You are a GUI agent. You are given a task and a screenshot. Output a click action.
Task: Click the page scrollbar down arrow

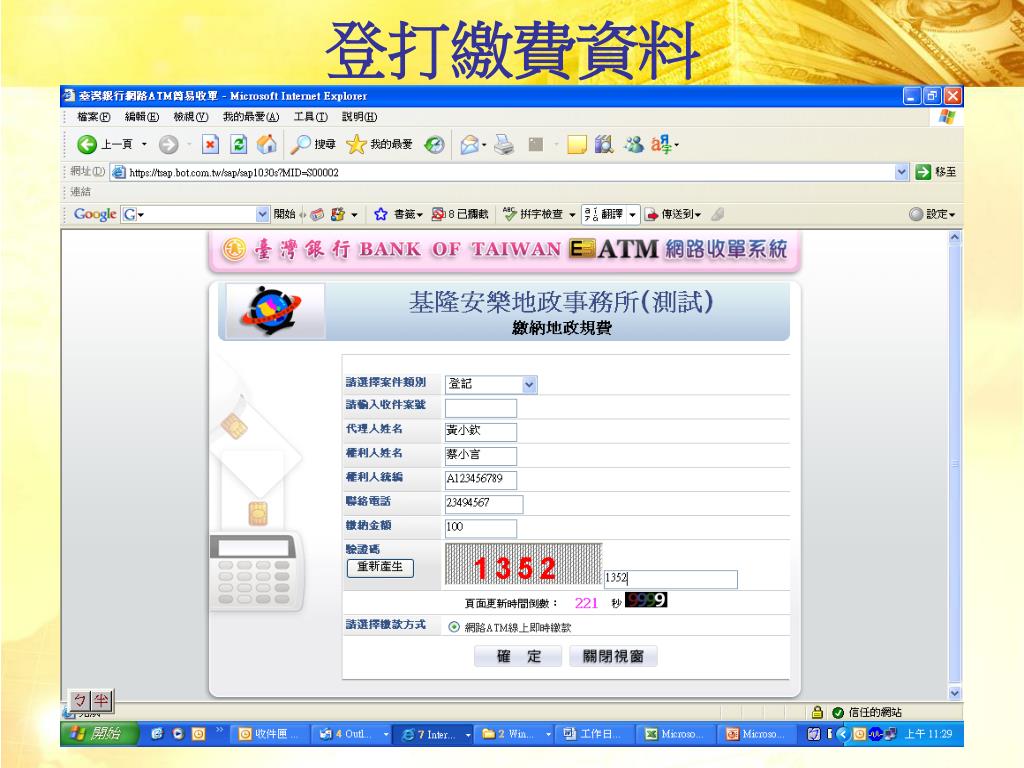click(x=955, y=693)
